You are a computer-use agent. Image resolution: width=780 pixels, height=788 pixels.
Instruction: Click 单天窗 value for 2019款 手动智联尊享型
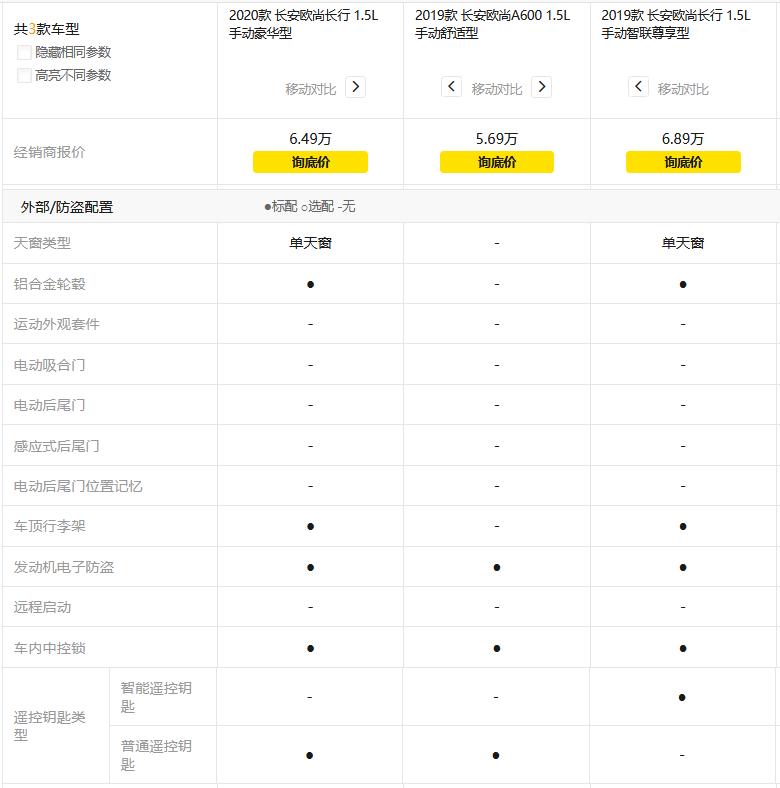(683, 243)
